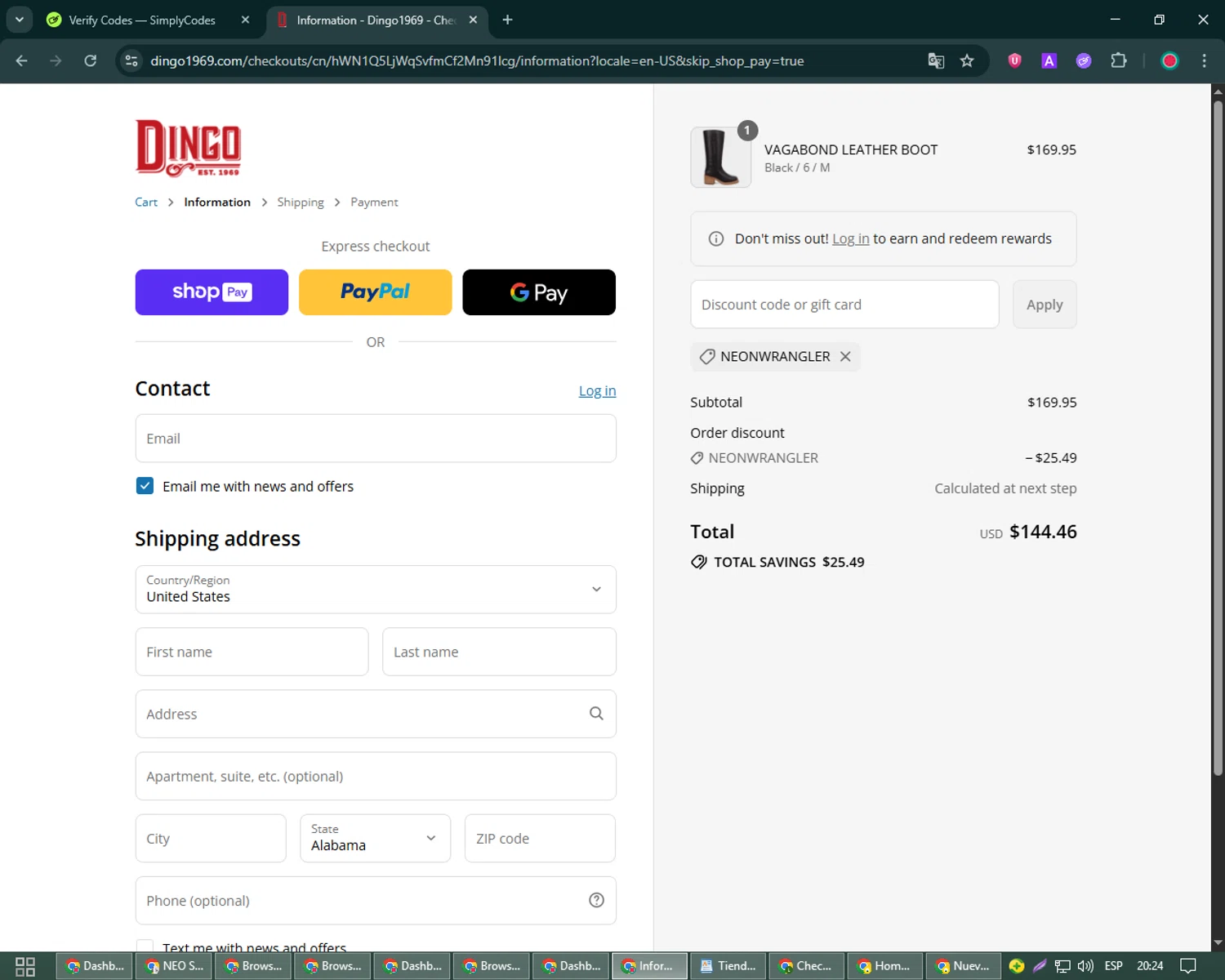
Task: Click the TOTAL SAVINGS $25.49 text
Action: pyautogui.click(x=789, y=562)
